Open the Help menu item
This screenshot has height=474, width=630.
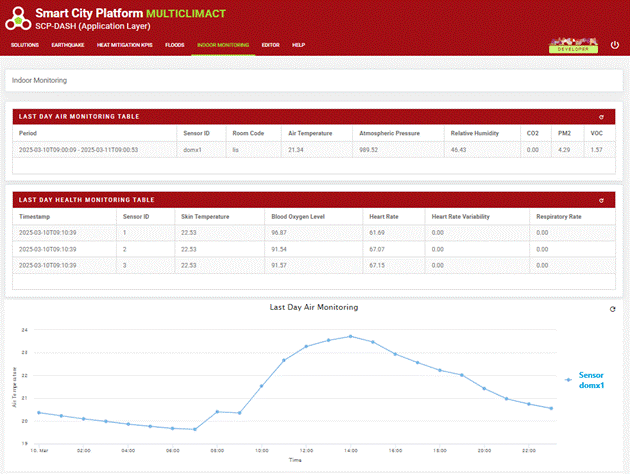tap(298, 45)
